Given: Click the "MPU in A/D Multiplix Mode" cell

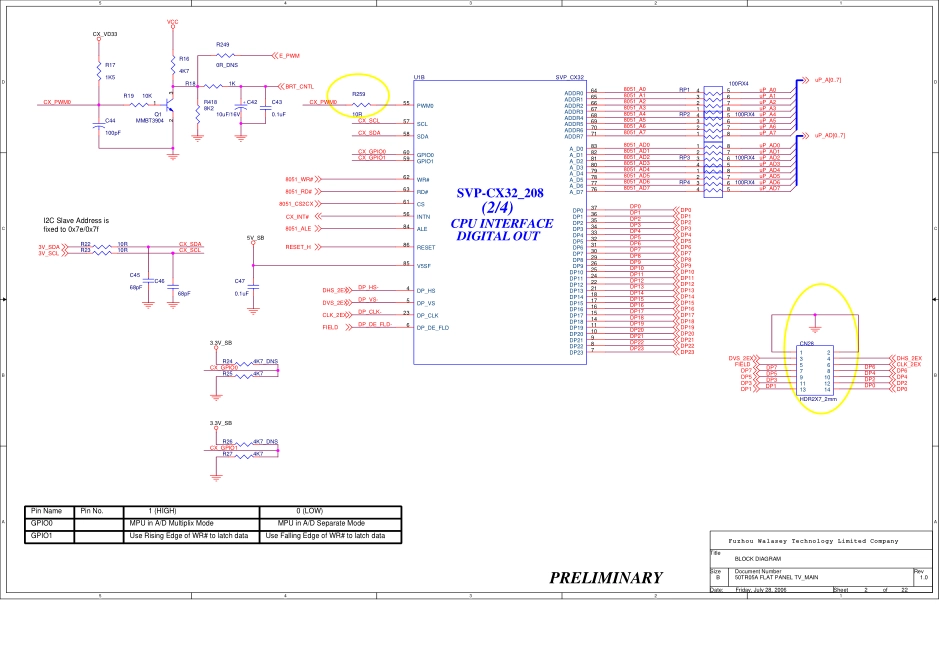Looking at the screenshot, I should 171,523.
